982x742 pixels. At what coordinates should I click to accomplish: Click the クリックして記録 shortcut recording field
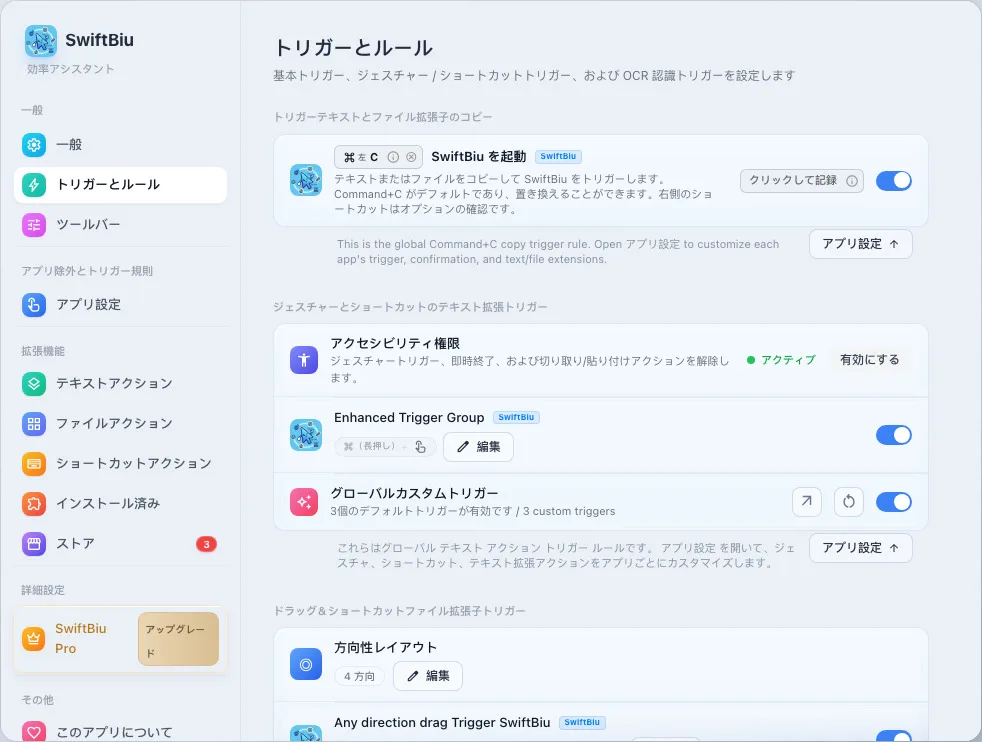click(802, 181)
